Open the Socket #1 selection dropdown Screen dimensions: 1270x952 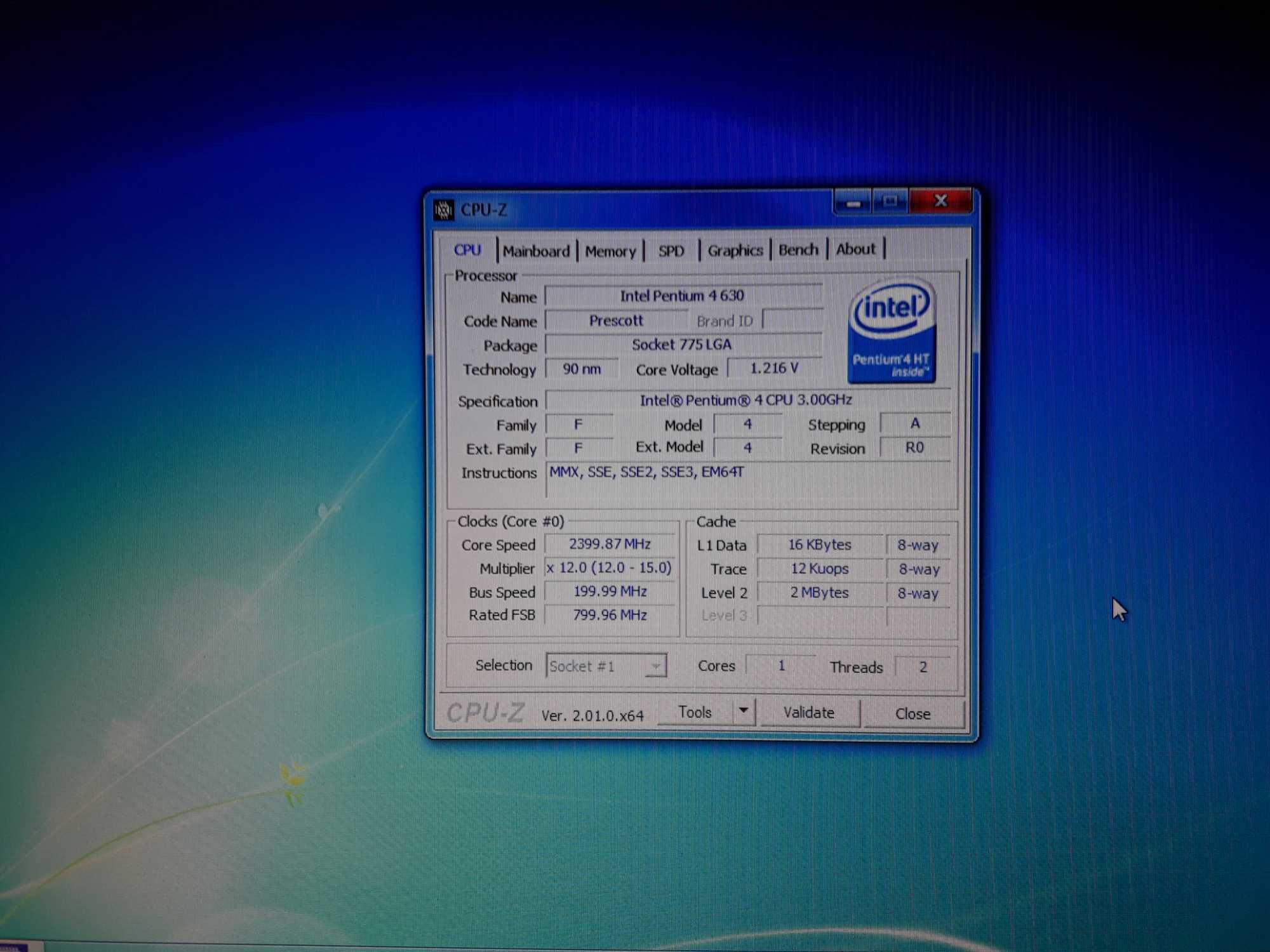pos(606,666)
